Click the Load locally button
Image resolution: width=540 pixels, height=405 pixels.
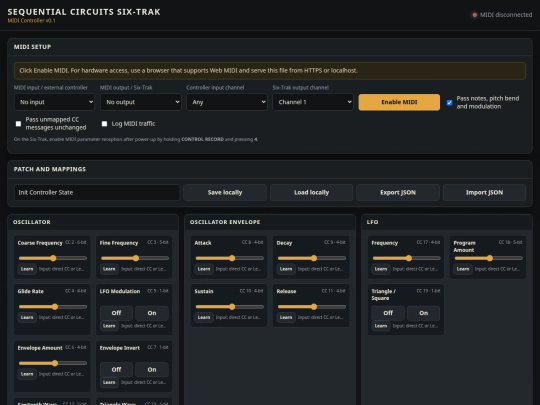(311, 193)
